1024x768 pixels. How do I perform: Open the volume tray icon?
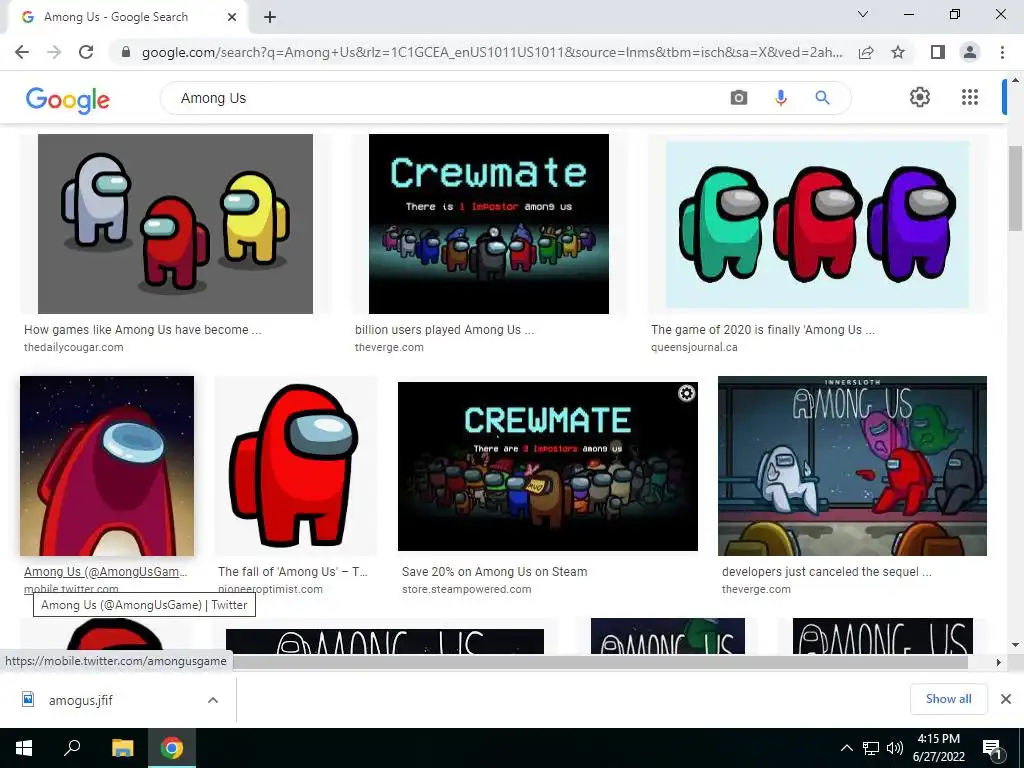tap(895, 748)
